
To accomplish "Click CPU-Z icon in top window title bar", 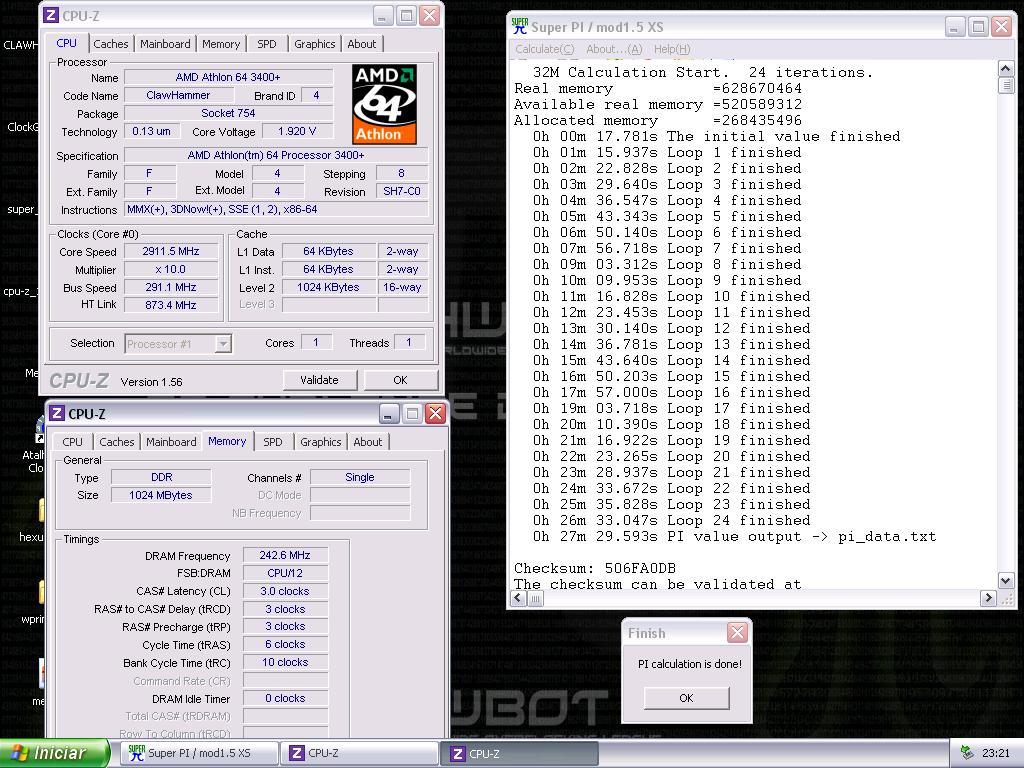I will click(51, 15).
